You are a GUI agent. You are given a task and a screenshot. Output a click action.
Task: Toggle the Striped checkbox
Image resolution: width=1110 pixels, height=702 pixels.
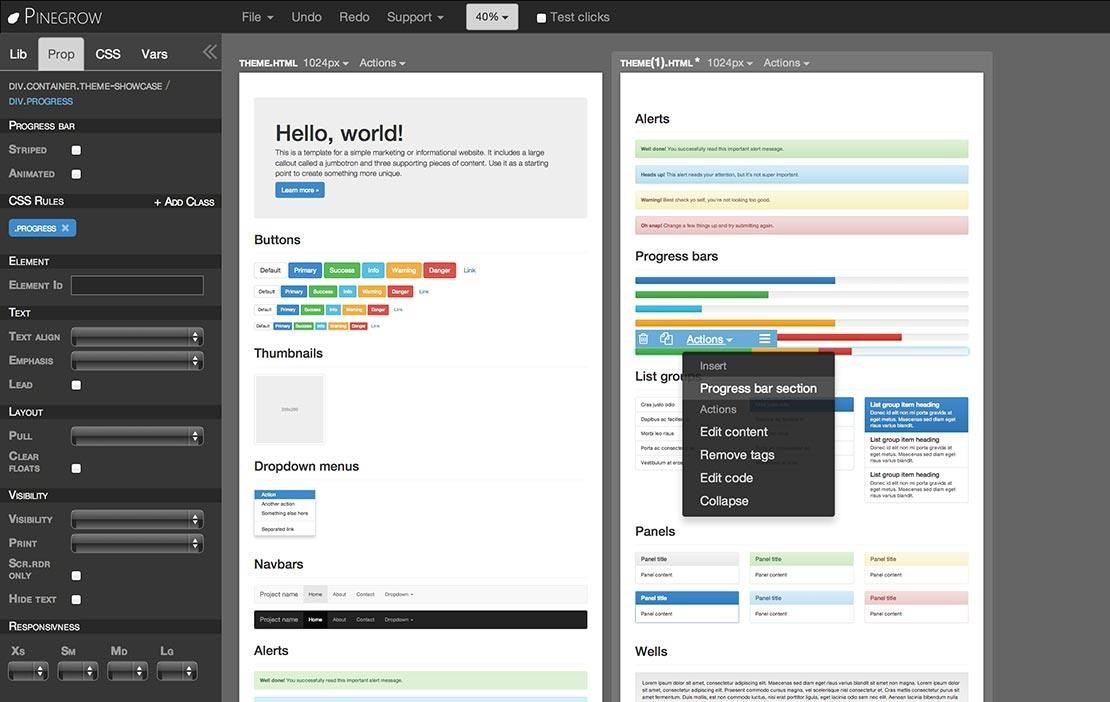[x=76, y=150]
